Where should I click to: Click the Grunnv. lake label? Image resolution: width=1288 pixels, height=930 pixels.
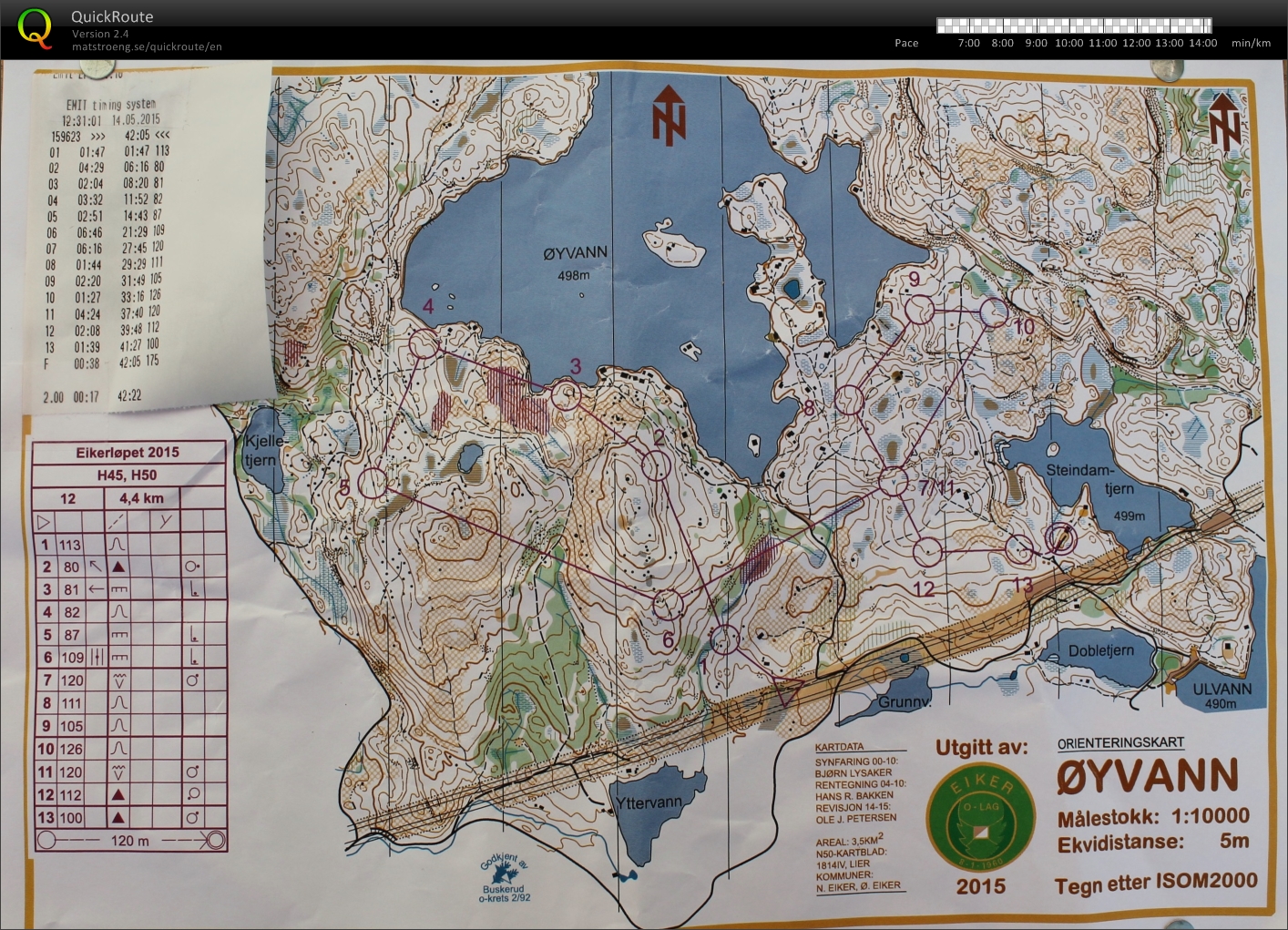tap(905, 702)
